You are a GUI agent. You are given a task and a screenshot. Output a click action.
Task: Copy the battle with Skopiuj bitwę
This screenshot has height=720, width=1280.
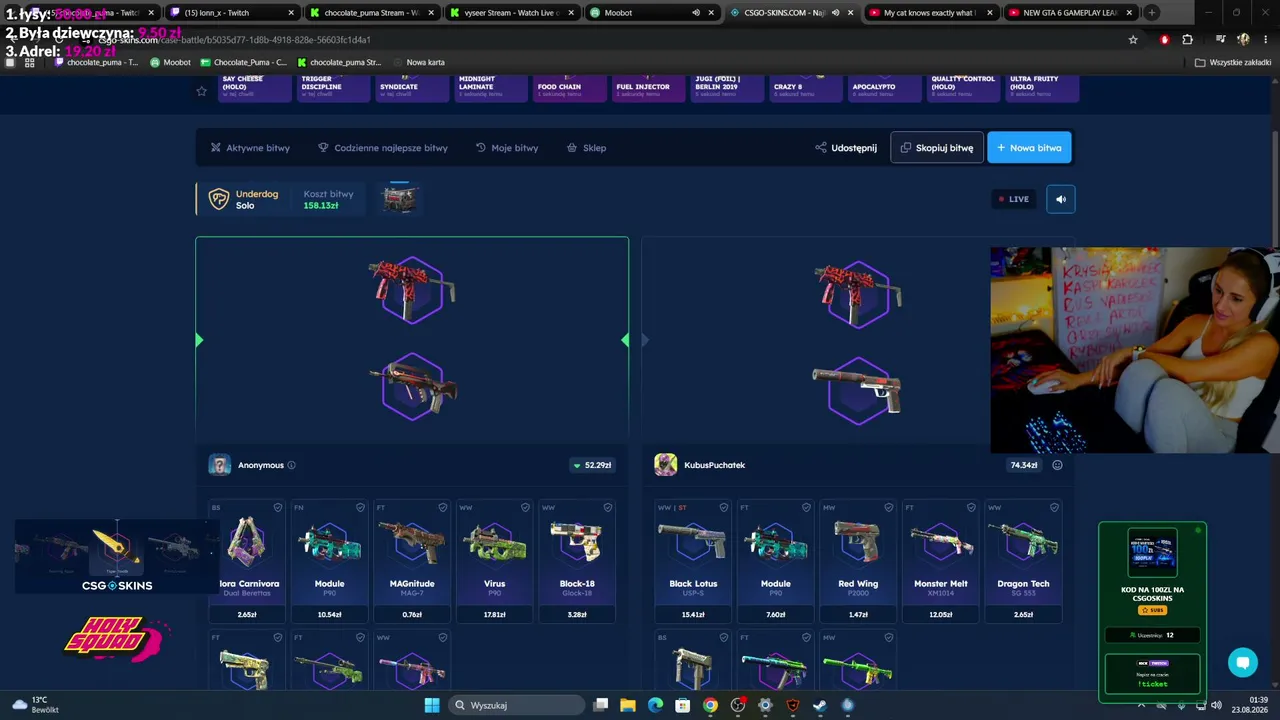tap(937, 148)
